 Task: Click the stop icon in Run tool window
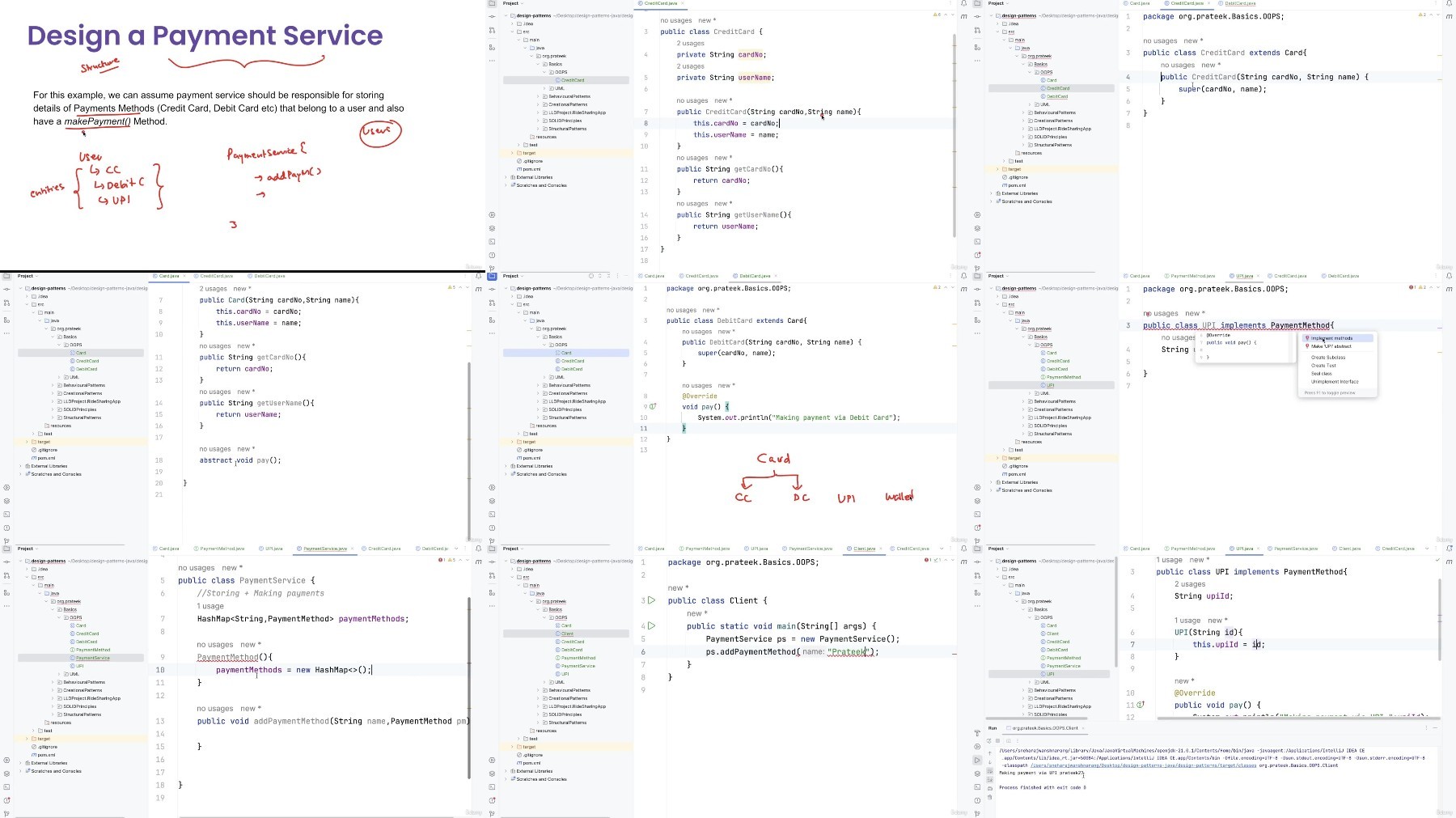point(998,741)
